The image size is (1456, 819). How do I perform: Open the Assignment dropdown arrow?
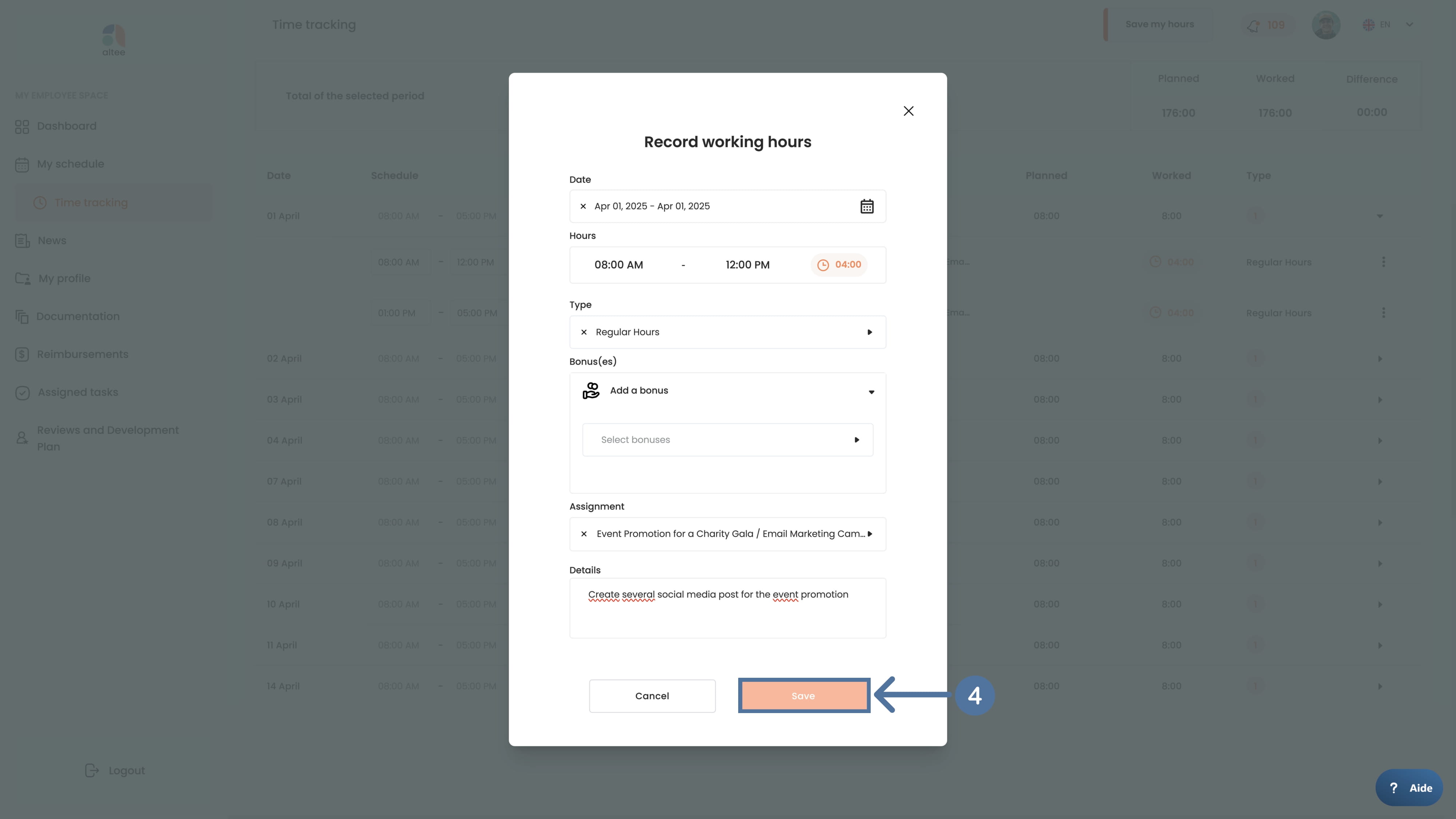pyautogui.click(x=870, y=534)
